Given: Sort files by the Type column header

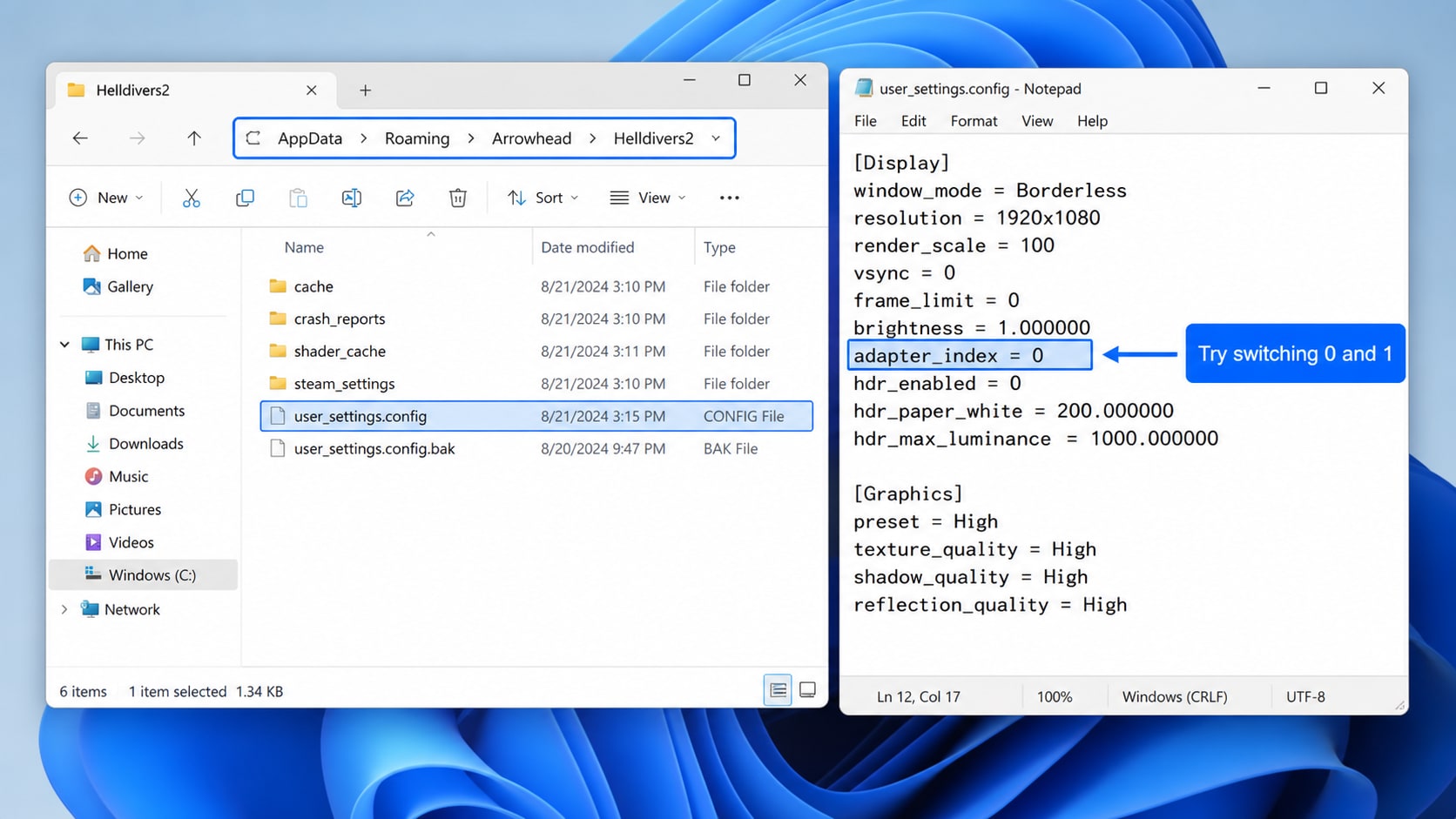Looking at the screenshot, I should 719,247.
